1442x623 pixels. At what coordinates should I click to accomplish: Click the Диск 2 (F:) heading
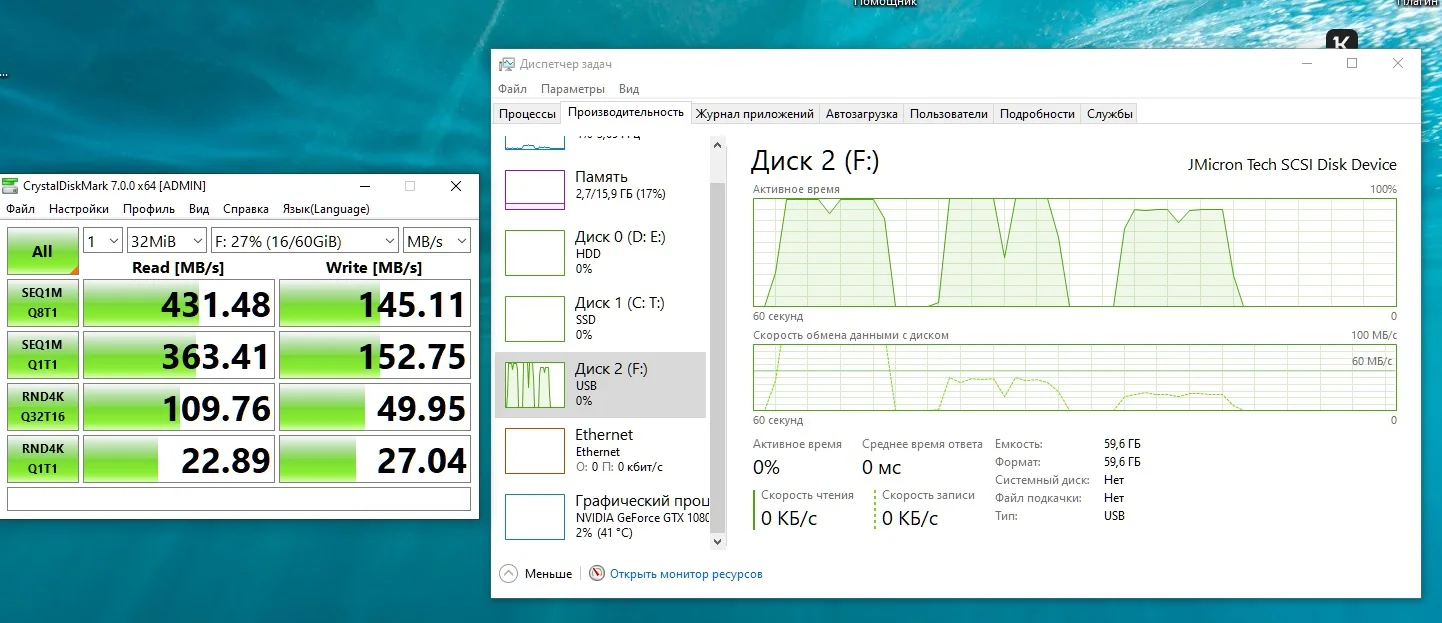click(815, 160)
